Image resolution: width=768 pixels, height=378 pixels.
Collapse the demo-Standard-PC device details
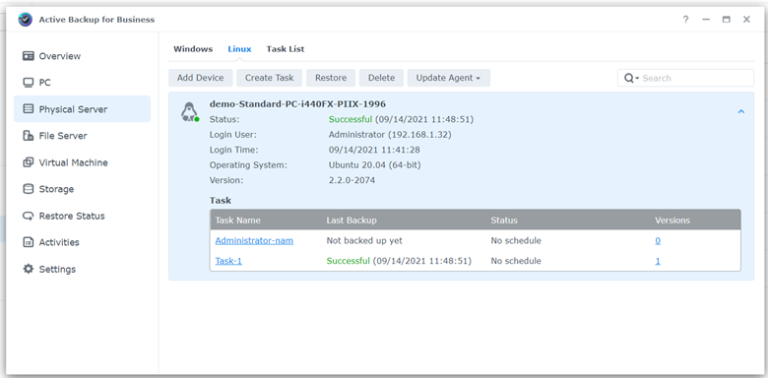[x=741, y=112]
